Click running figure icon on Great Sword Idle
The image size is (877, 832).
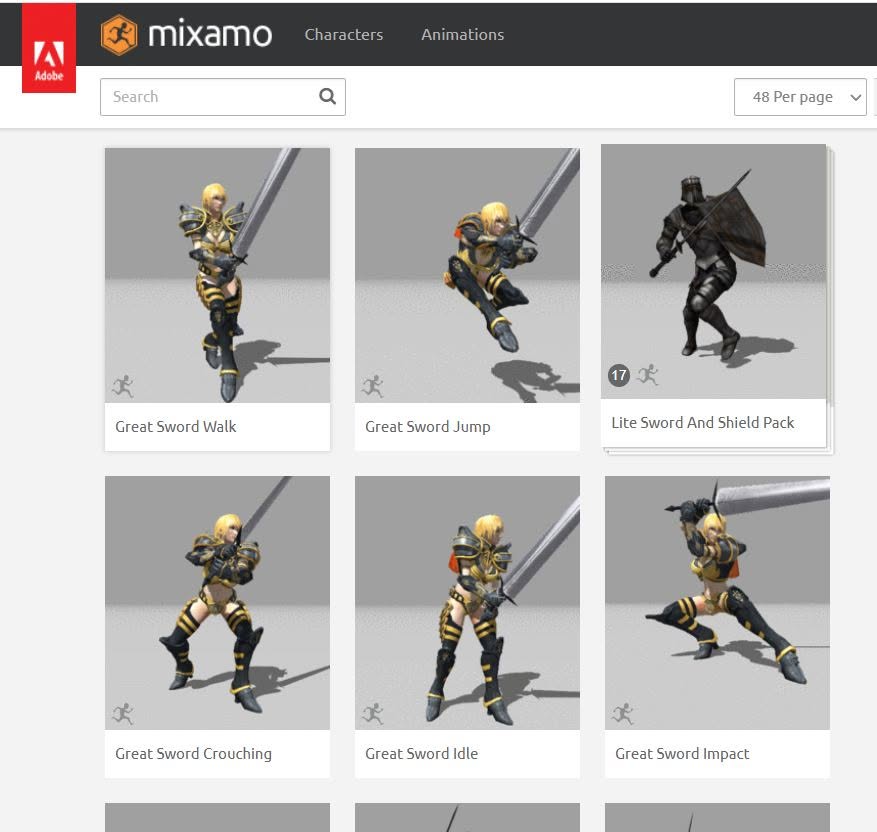(373, 713)
